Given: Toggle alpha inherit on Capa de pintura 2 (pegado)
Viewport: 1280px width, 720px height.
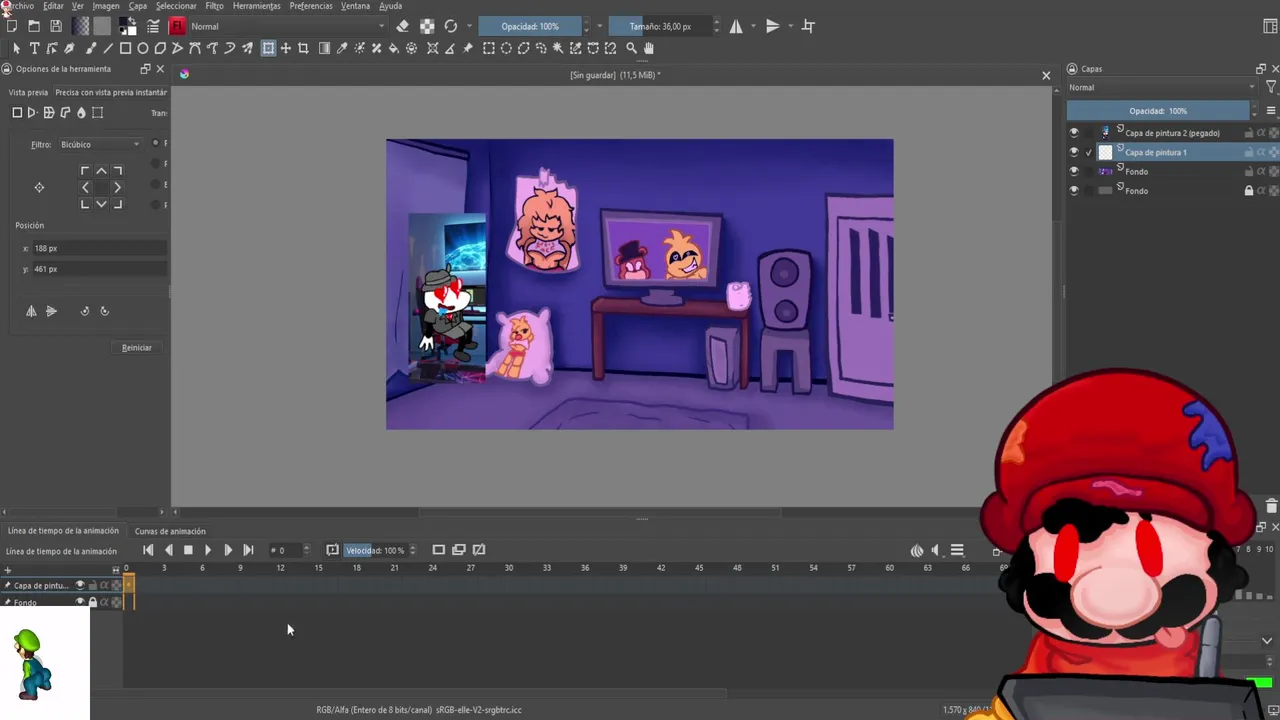Looking at the screenshot, I should (1261, 133).
